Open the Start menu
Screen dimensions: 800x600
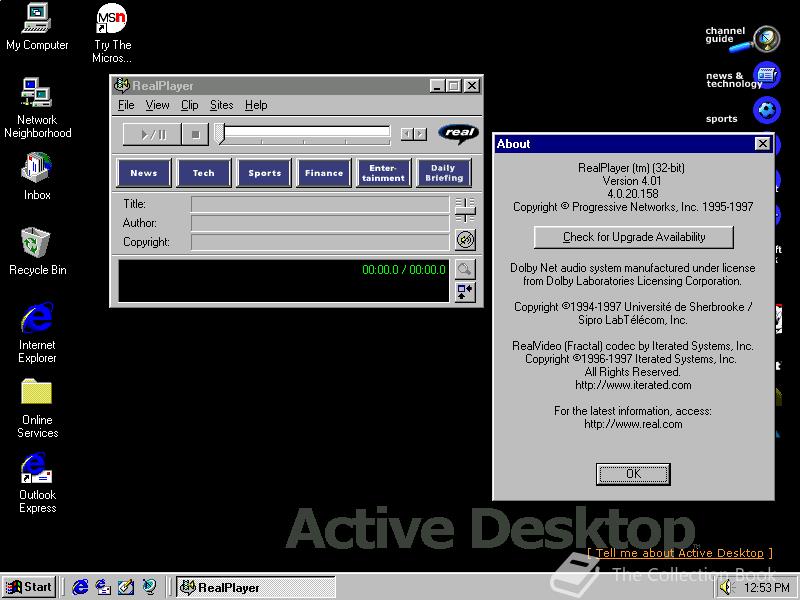click(x=29, y=587)
